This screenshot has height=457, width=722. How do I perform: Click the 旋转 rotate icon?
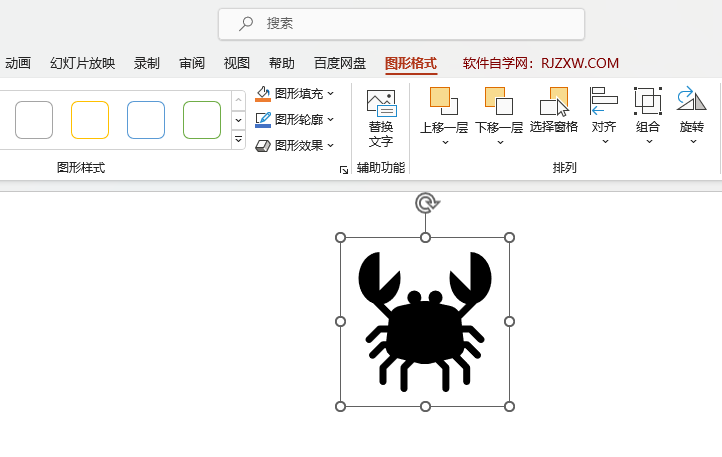[x=692, y=99]
